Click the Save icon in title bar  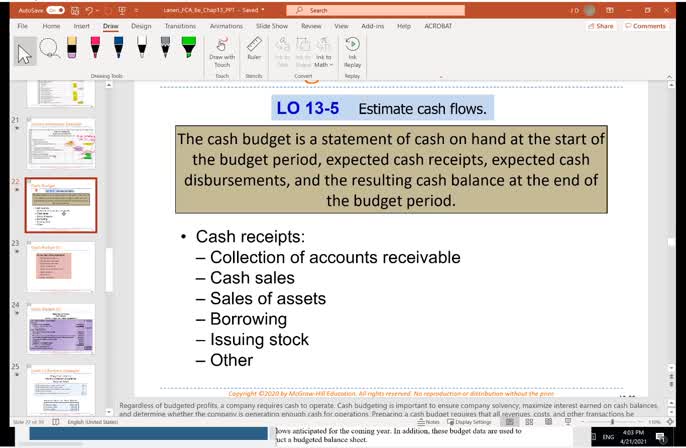(75, 10)
